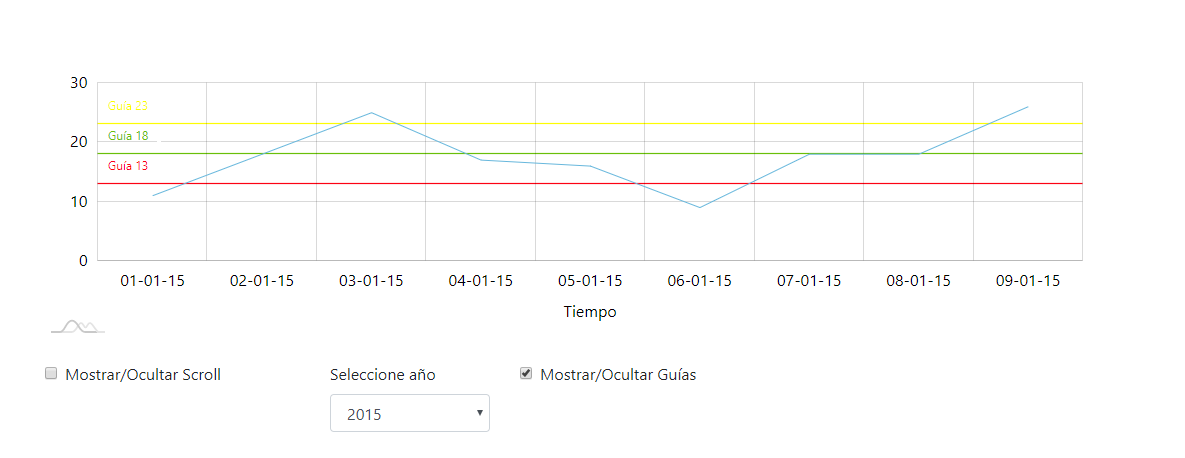Uncheck the Mostrar/Ocultar Guías checkbox
1185x458 pixels.
coord(526,374)
